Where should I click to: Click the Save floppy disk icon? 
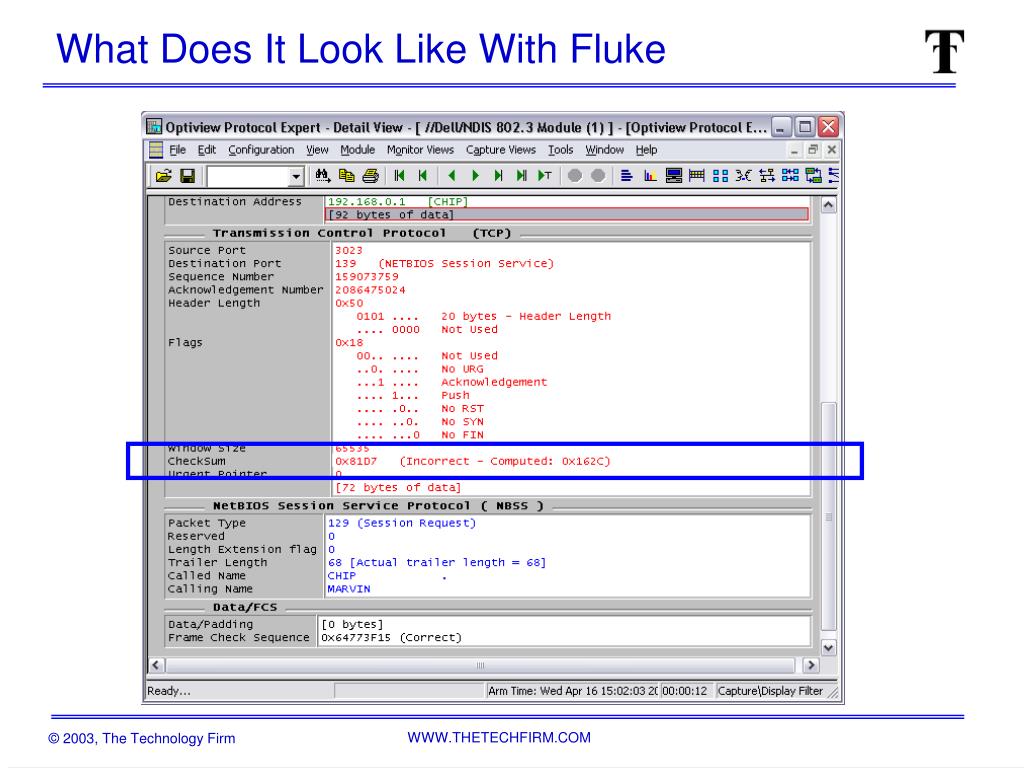click(187, 176)
